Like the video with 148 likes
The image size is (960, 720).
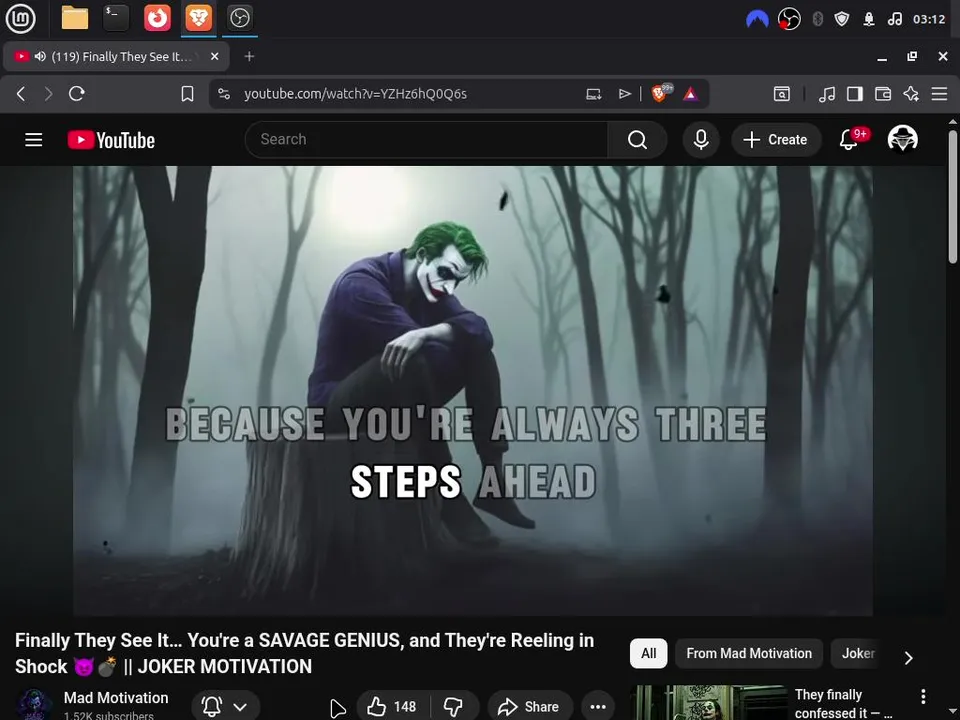click(392, 707)
